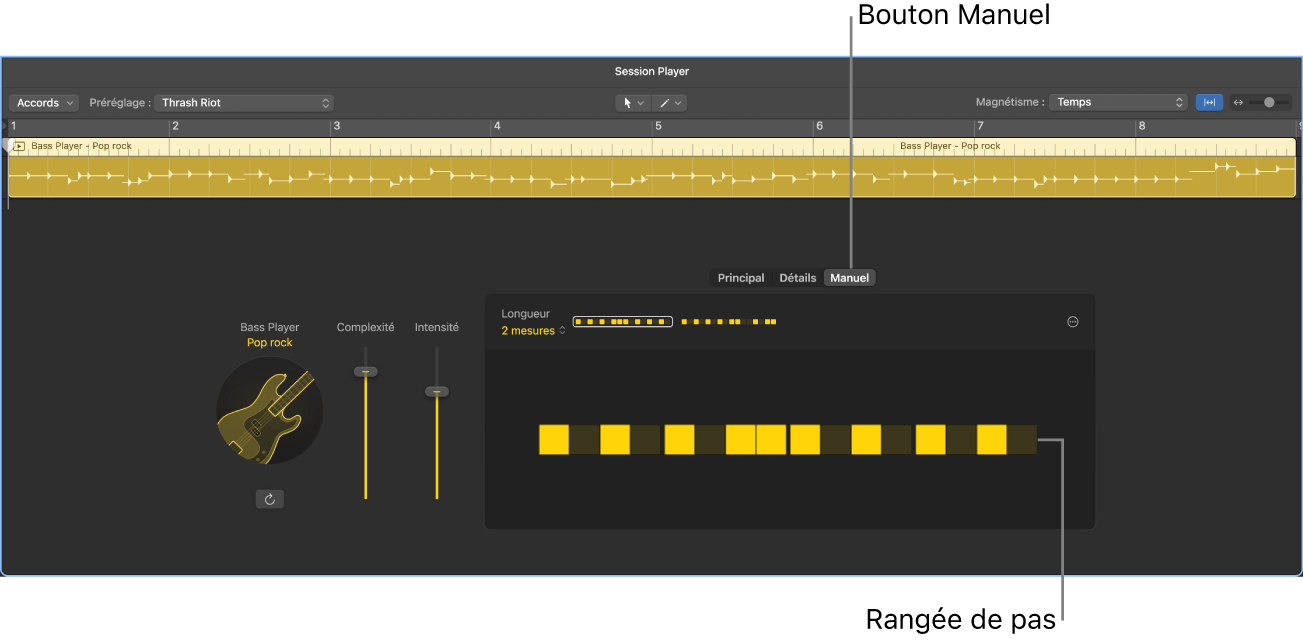Change Longueur via the 2 mesures popup
1303x641 pixels.
coord(533,331)
